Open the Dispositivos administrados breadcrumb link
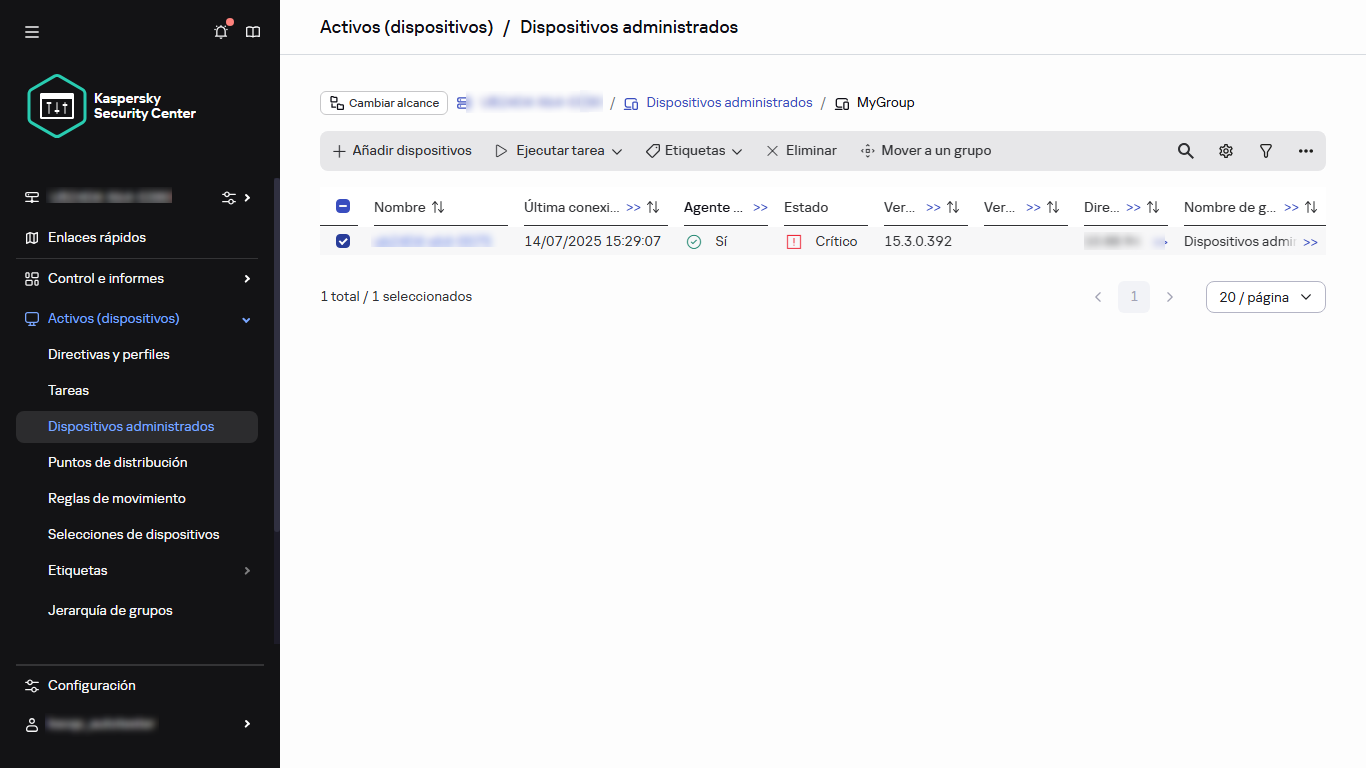1366x768 pixels. [x=729, y=102]
